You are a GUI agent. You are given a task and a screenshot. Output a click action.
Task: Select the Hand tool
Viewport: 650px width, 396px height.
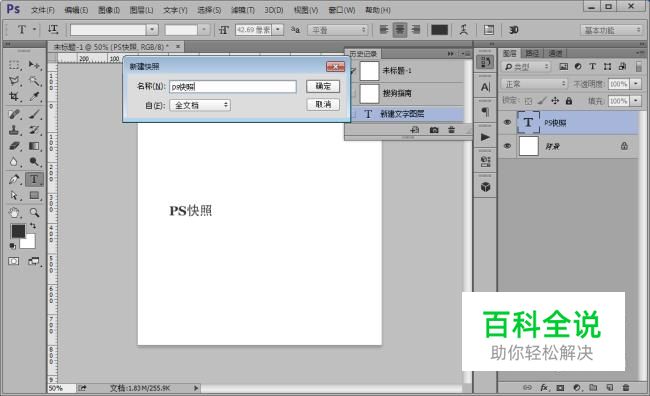[14, 213]
